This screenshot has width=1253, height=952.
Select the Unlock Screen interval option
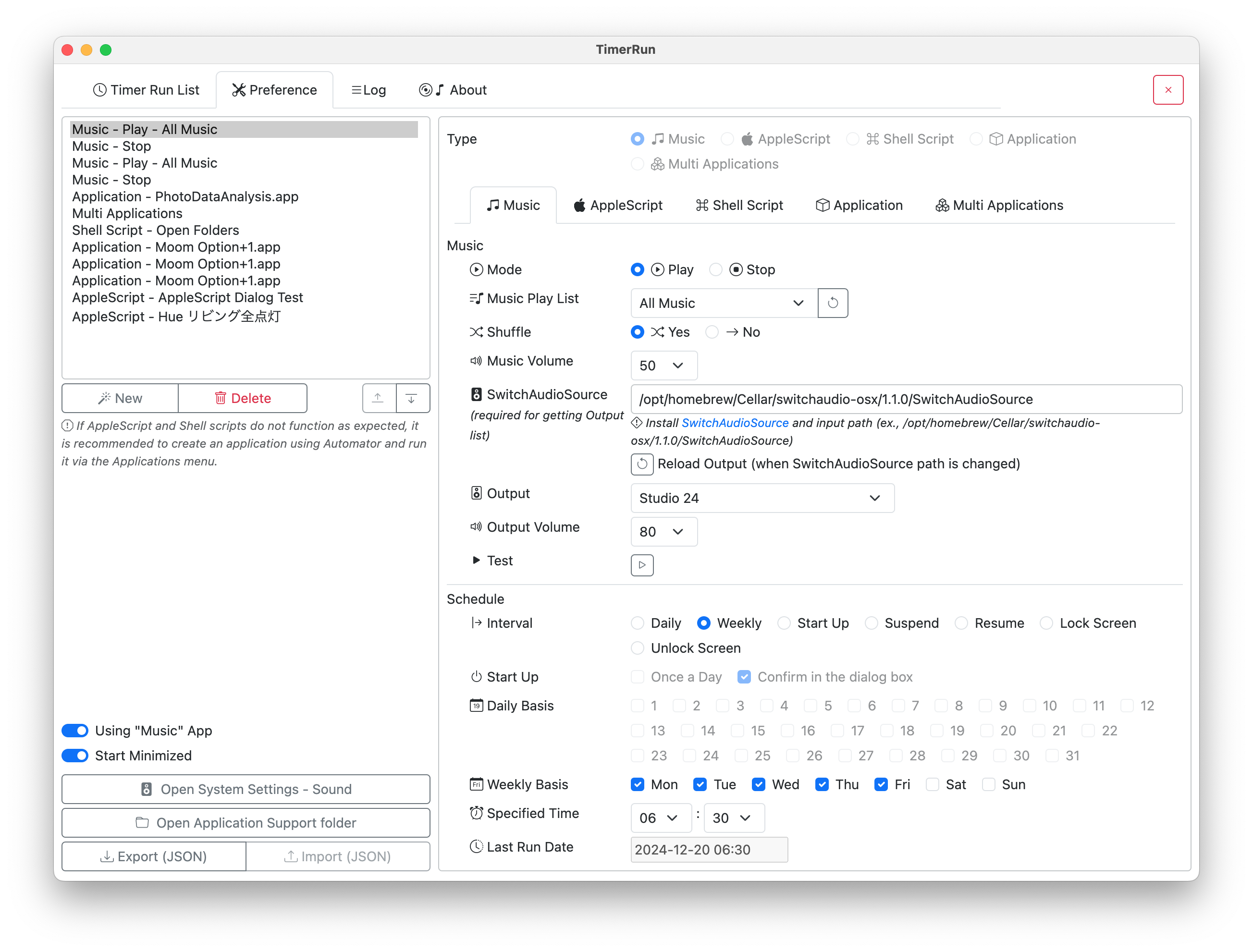point(638,648)
